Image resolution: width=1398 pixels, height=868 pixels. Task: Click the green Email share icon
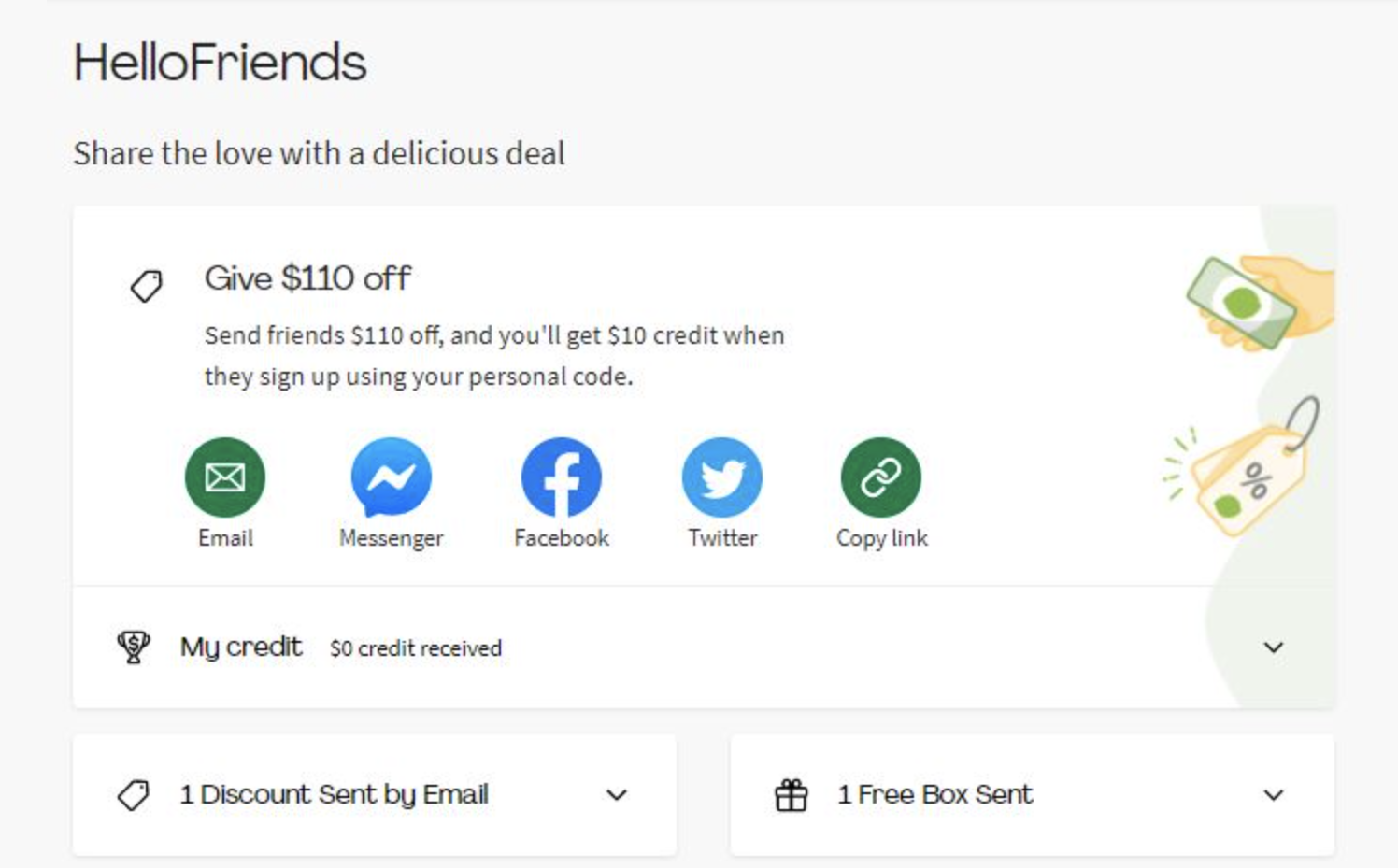225,477
